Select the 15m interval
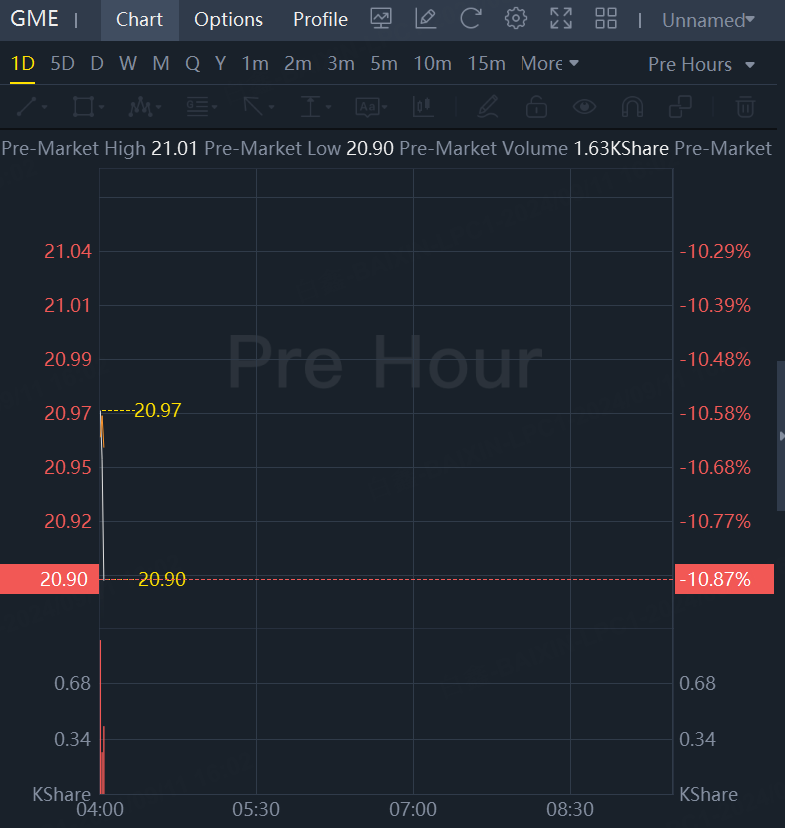Viewport: 785px width, 828px height. pos(486,64)
